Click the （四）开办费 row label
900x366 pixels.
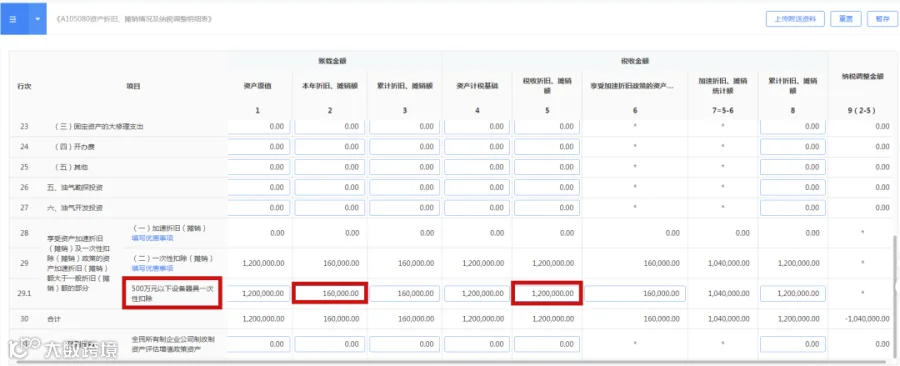click(x=74, y=147)
